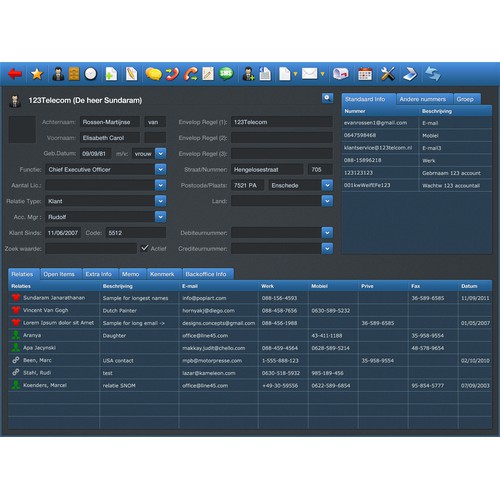Click the magnifier search icon near title
Screen dimensions: 500x500
[327, 98]
